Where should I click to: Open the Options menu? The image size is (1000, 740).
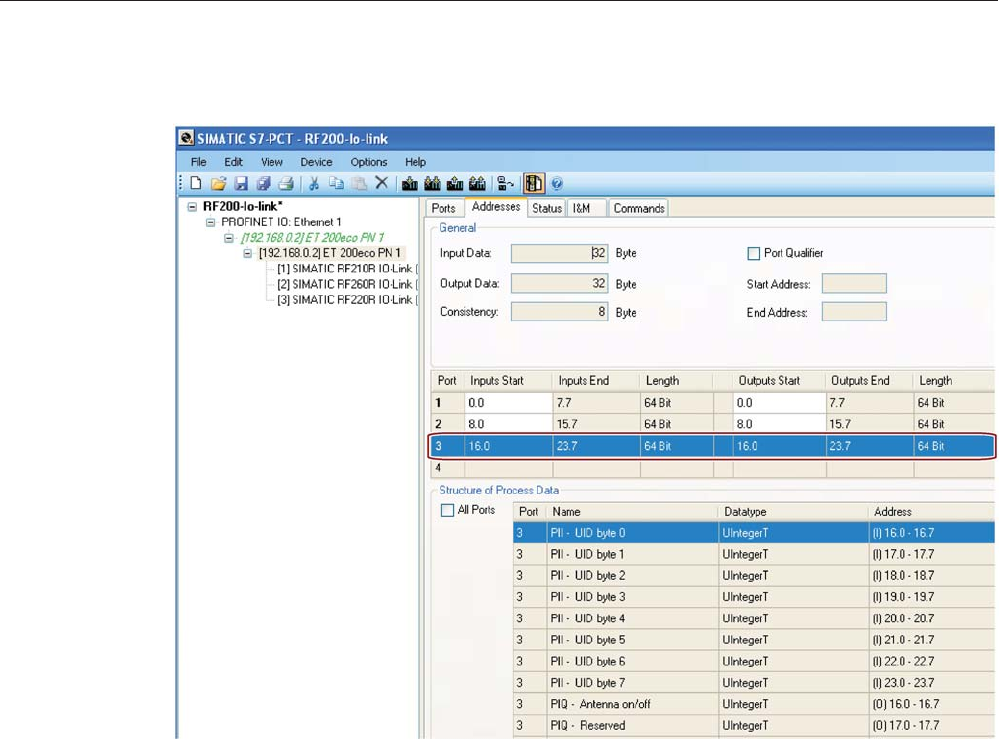click(x=369, y=162)
